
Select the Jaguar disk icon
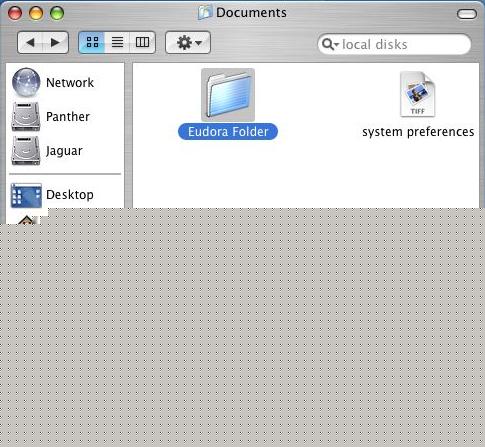click(26, 151)
